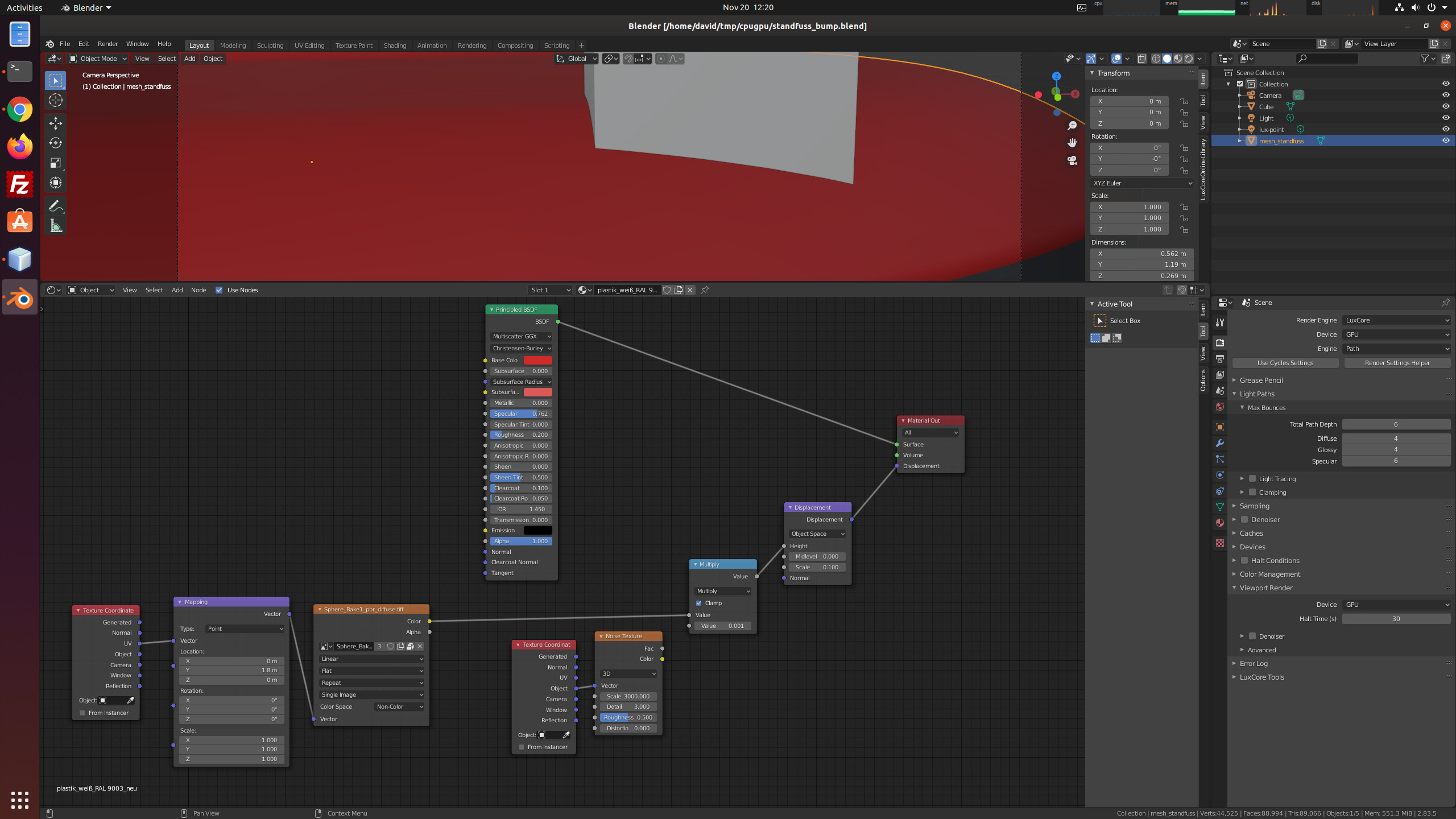The width and height of the screenshot is (1456, 819).
Task: Open the Render menu
Action: [107, 44]
